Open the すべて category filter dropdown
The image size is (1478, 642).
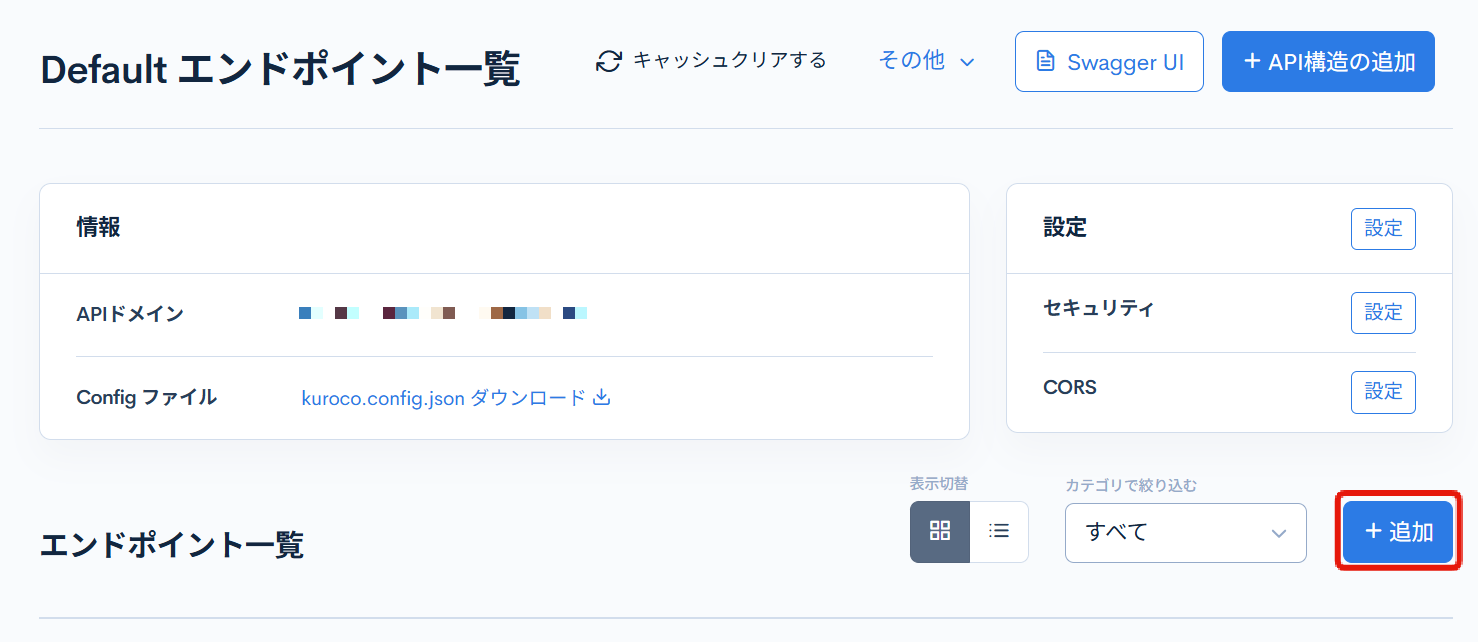tap(1185, 532)
